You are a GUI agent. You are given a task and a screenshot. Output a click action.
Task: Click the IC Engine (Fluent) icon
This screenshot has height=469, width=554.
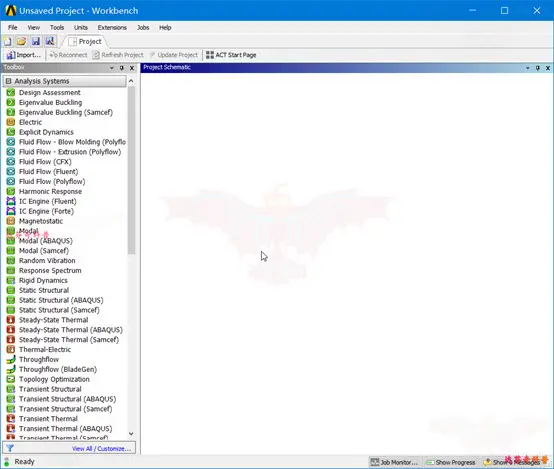11,201
